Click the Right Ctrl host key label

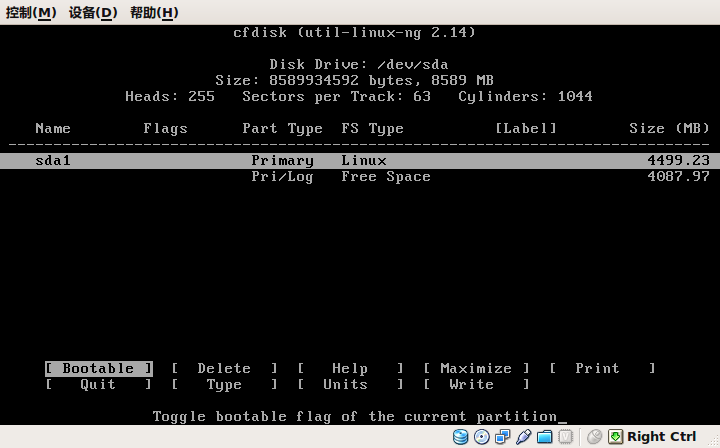(662, 437)
